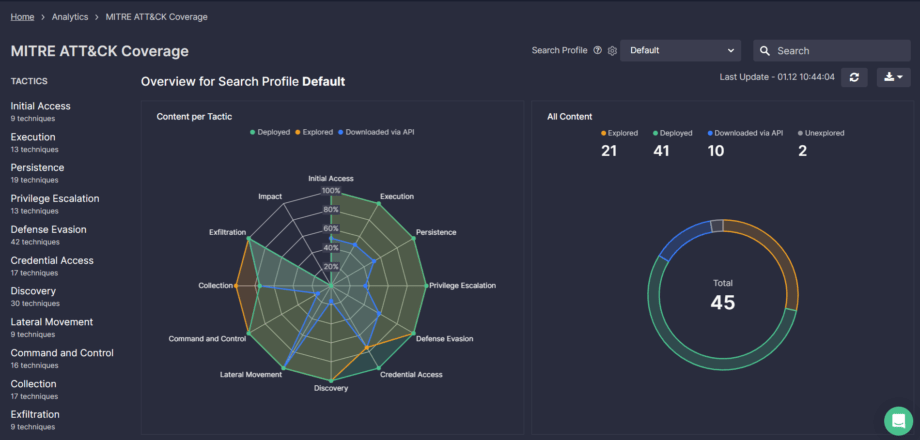Open the chat support bubble icon
Screen dimensions: 920x440
[899, 420]
